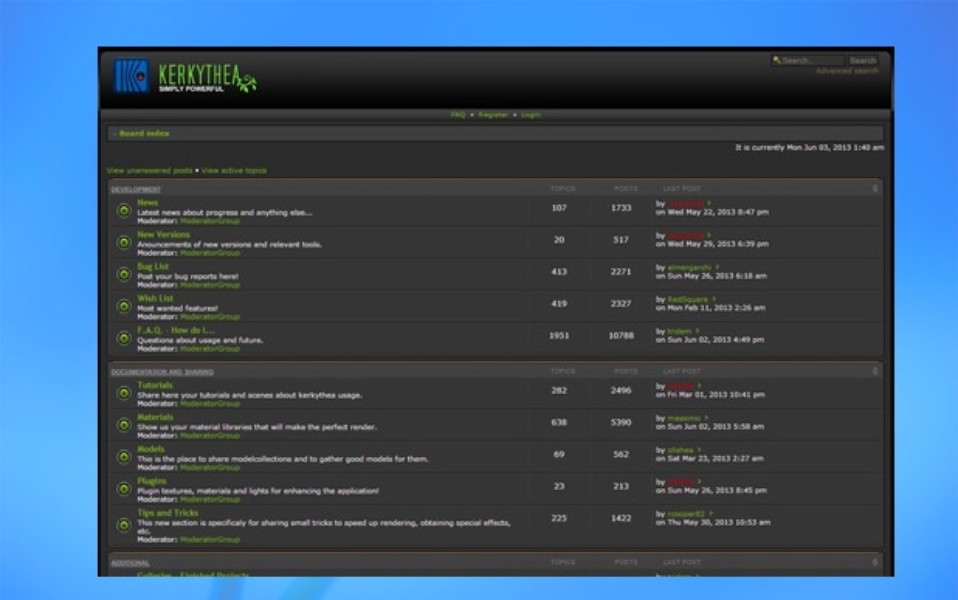The height and width of the screenshot is (600, 958).
Task: Collapse the DOCUMENTATION AND SHARING section
Action: click(877, 369)
